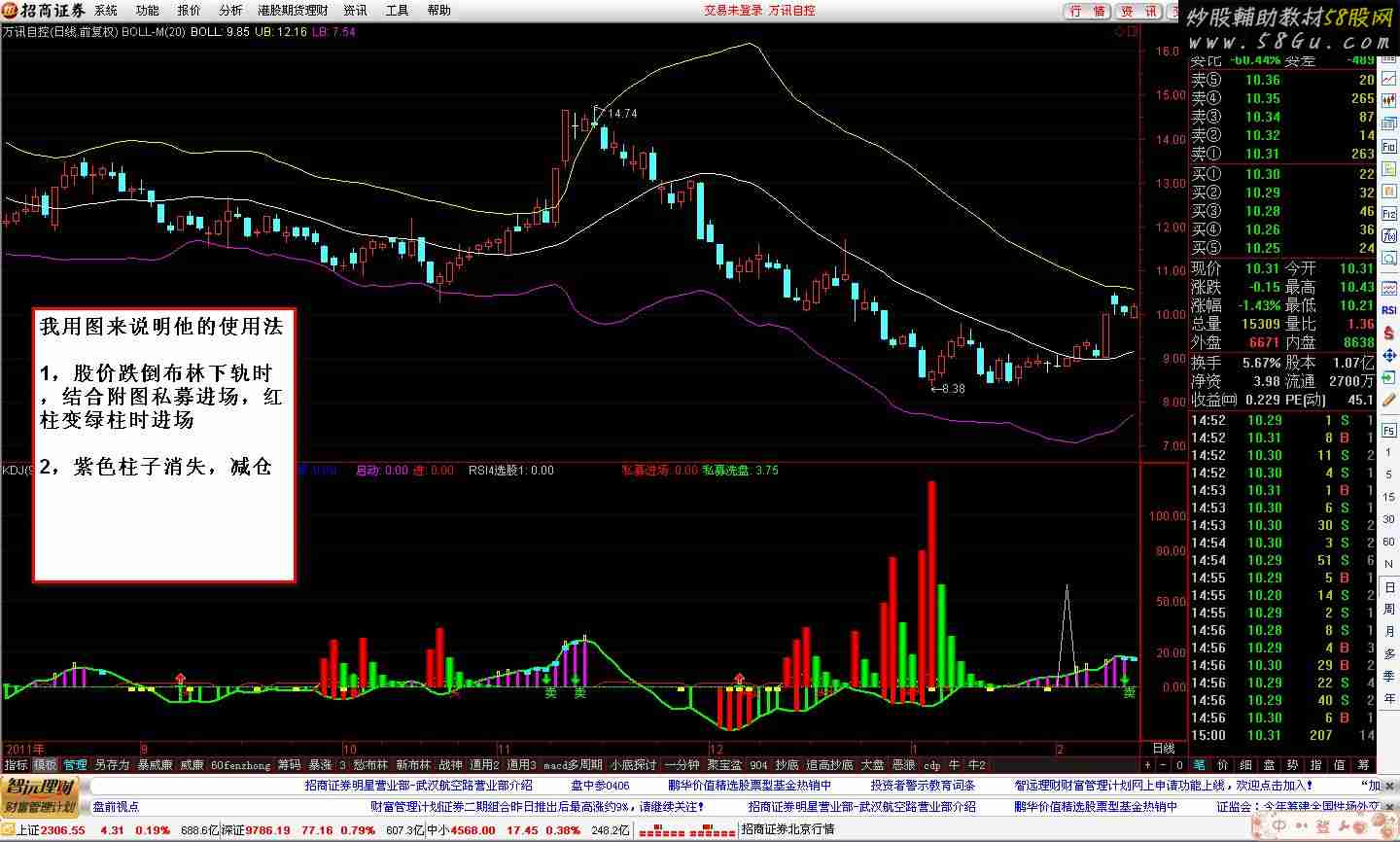Select the 60fenzhong indicator template
The height and width of the screenshot is (842, 1400).
(x=240, y=765)
